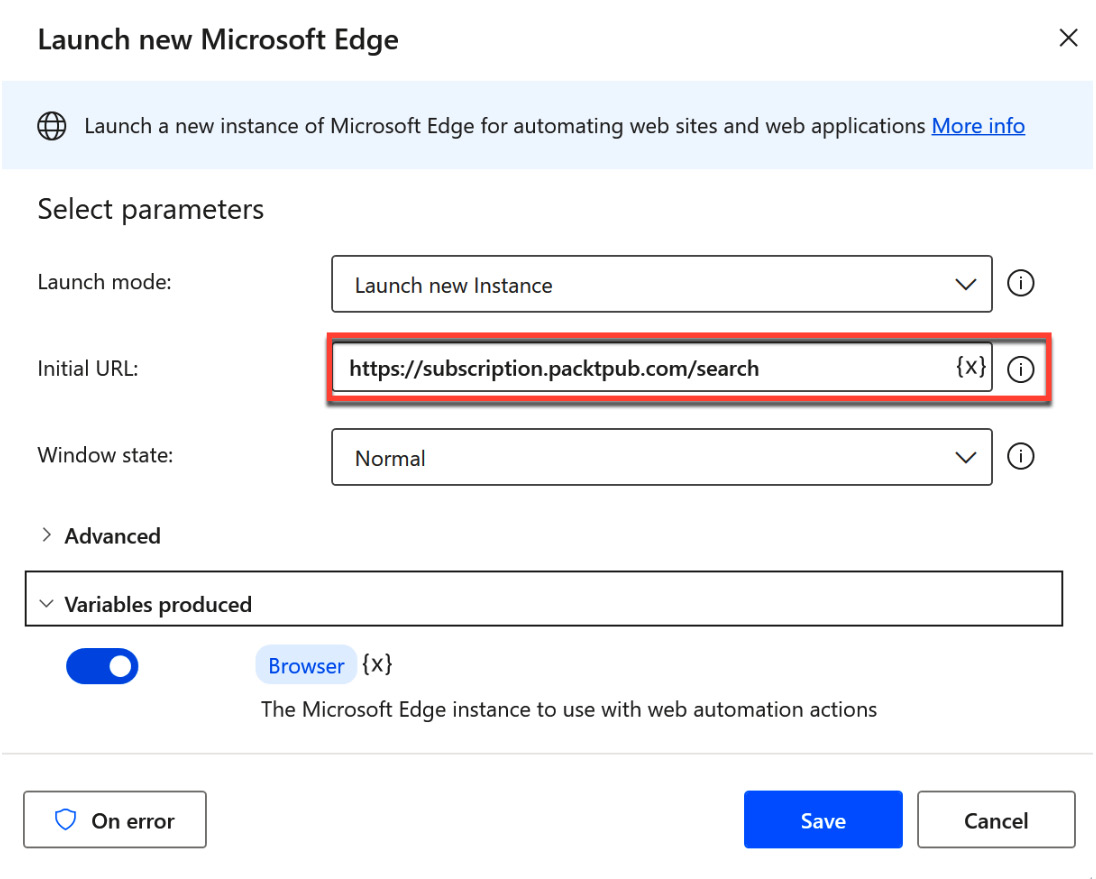The height and width of the screenshot is (879, 1096).
Task: Cancel the dialog
Action: [x=996, y=820]
